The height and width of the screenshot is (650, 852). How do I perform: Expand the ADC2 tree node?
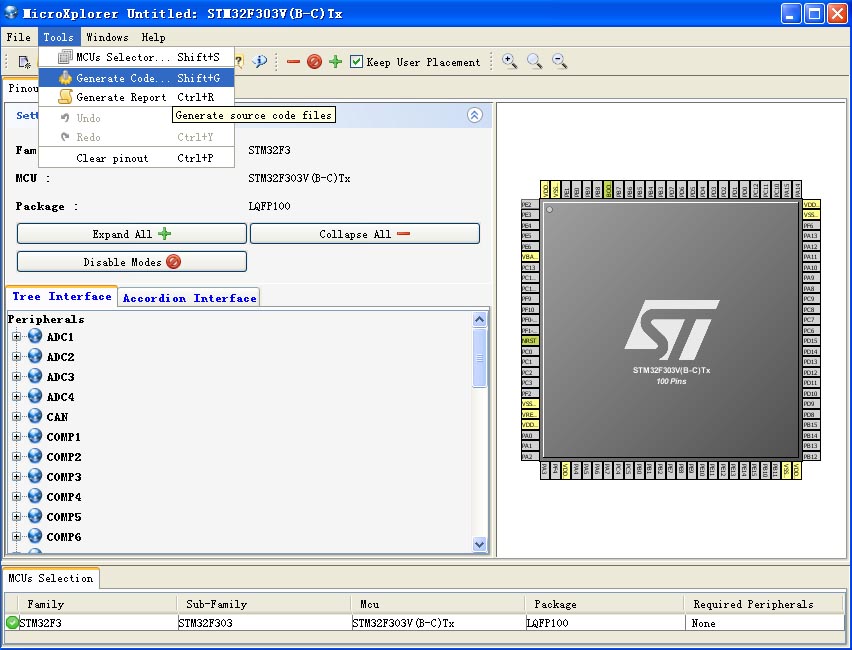[16, 357]
